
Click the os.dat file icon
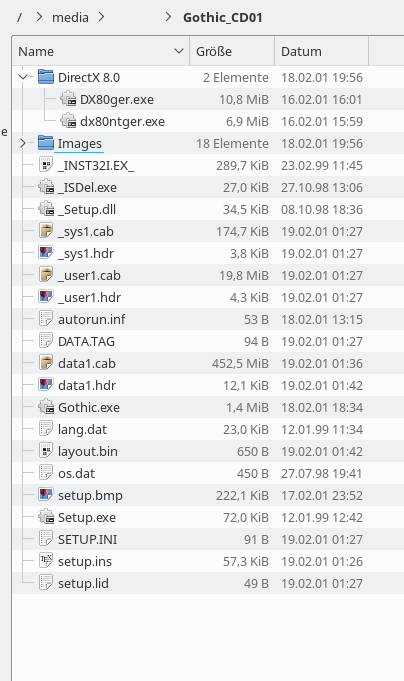coord(46,473)
